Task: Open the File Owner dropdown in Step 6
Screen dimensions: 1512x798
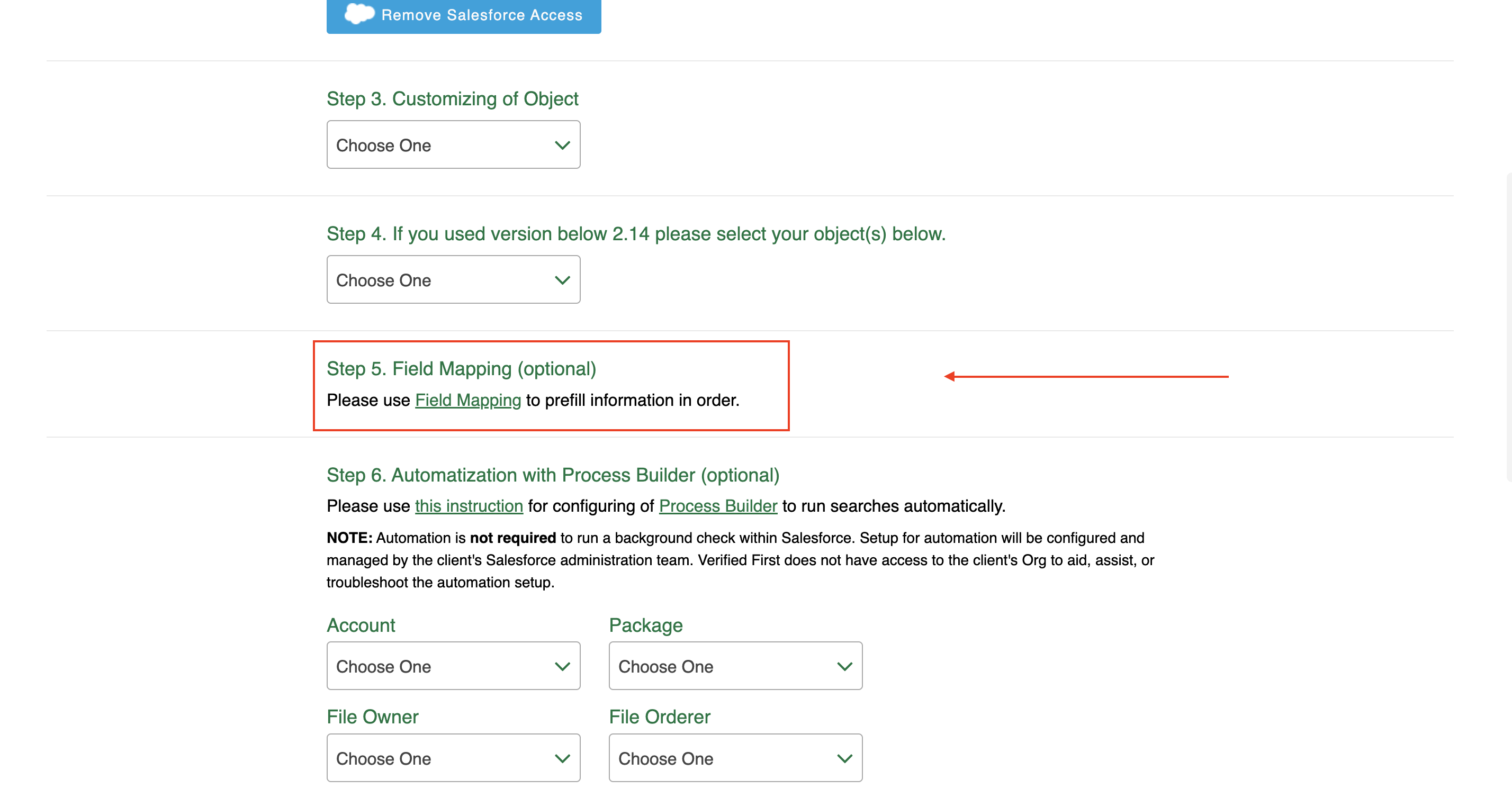Action: point(453,758)
